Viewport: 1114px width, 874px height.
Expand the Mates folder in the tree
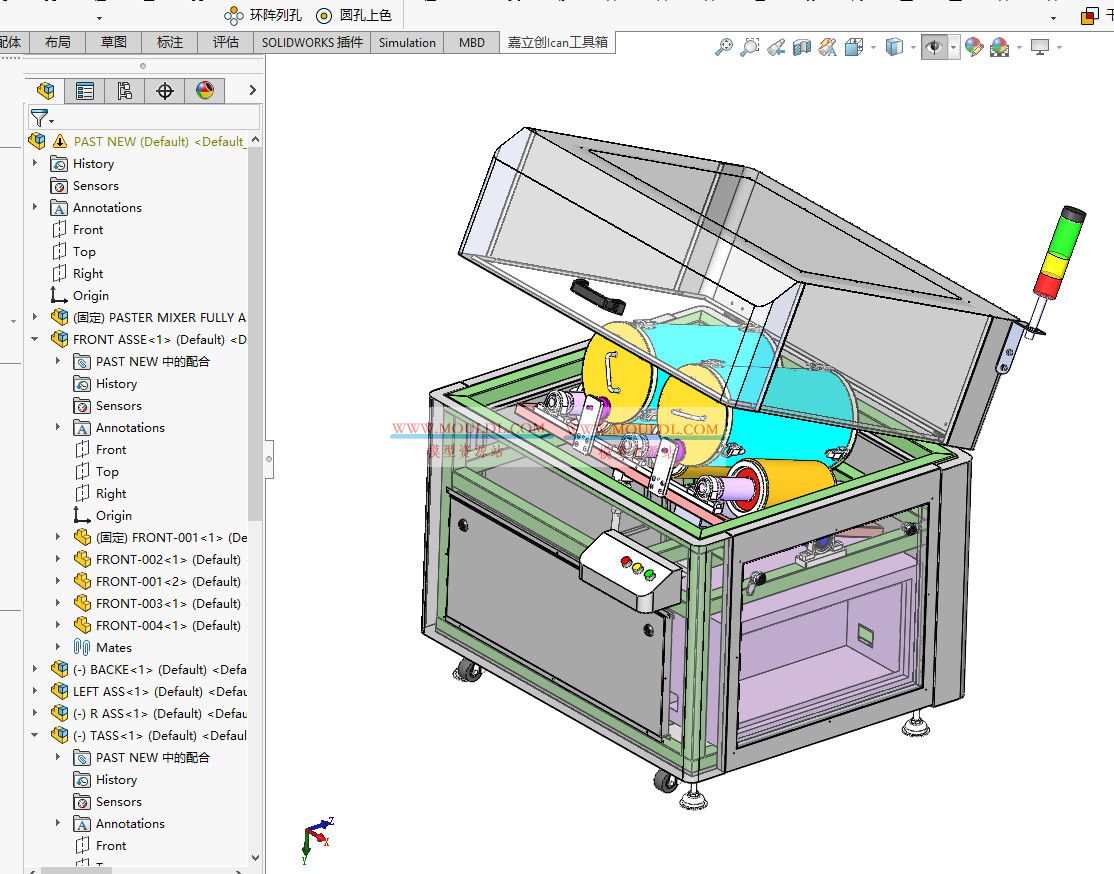60,647
